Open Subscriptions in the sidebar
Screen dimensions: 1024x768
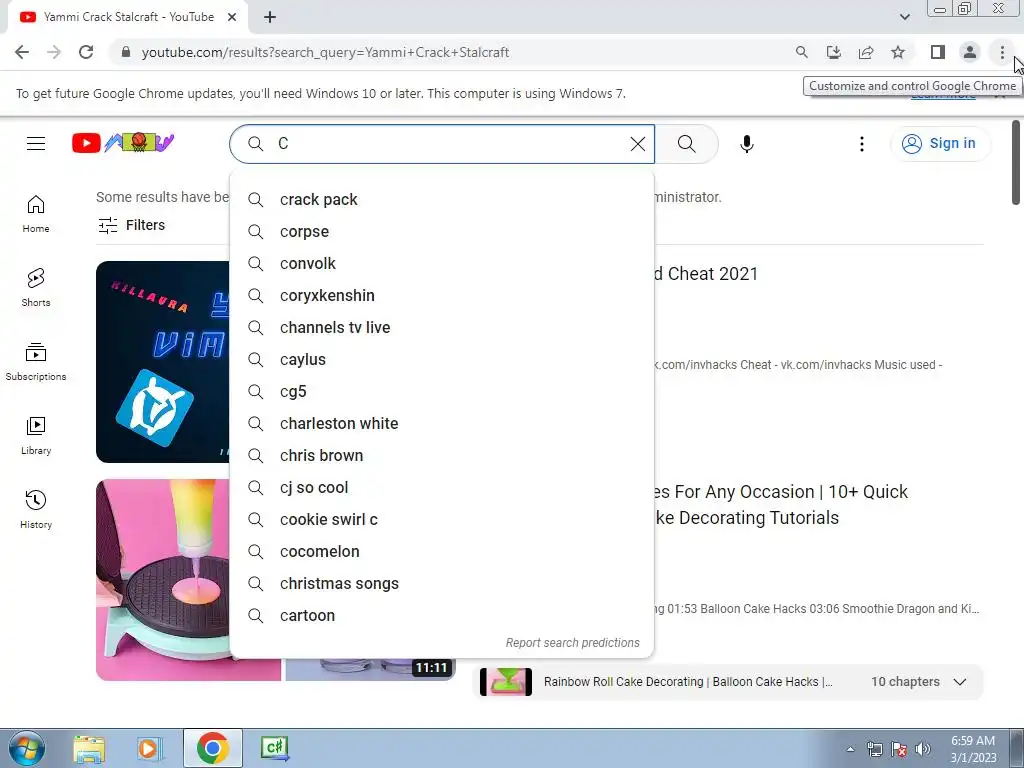[36, 362]
